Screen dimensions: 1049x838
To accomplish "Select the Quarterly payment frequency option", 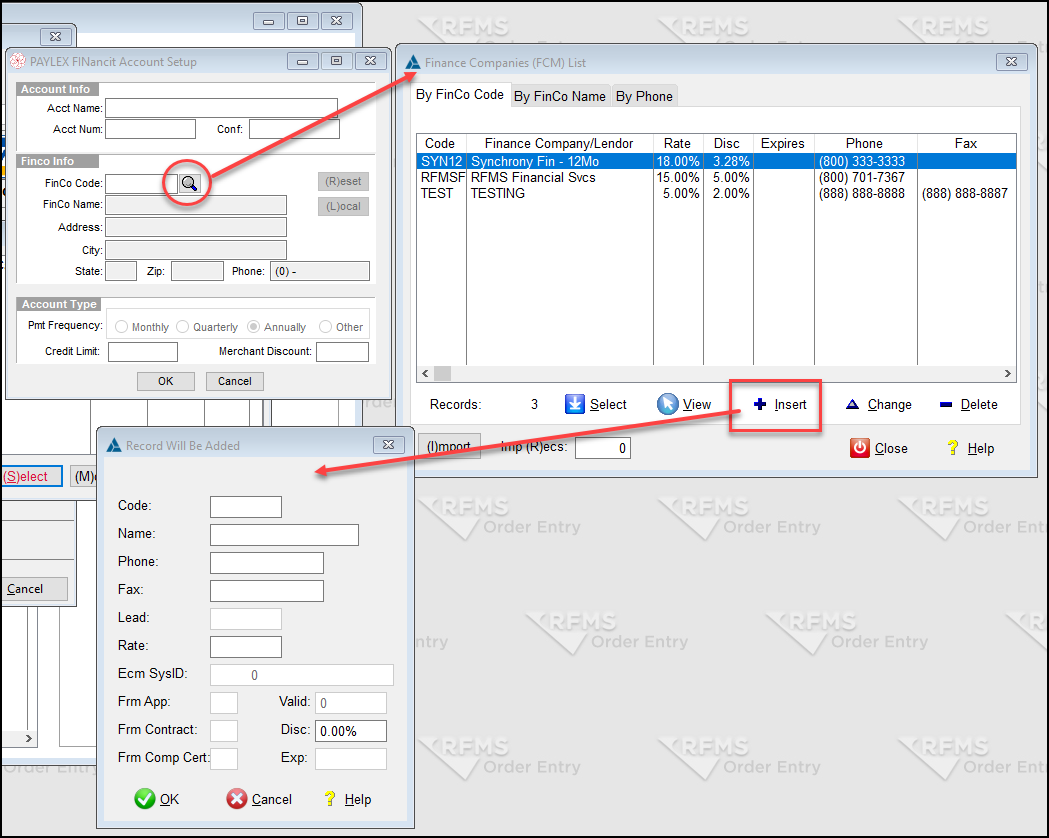I will [x=182, y=327].
